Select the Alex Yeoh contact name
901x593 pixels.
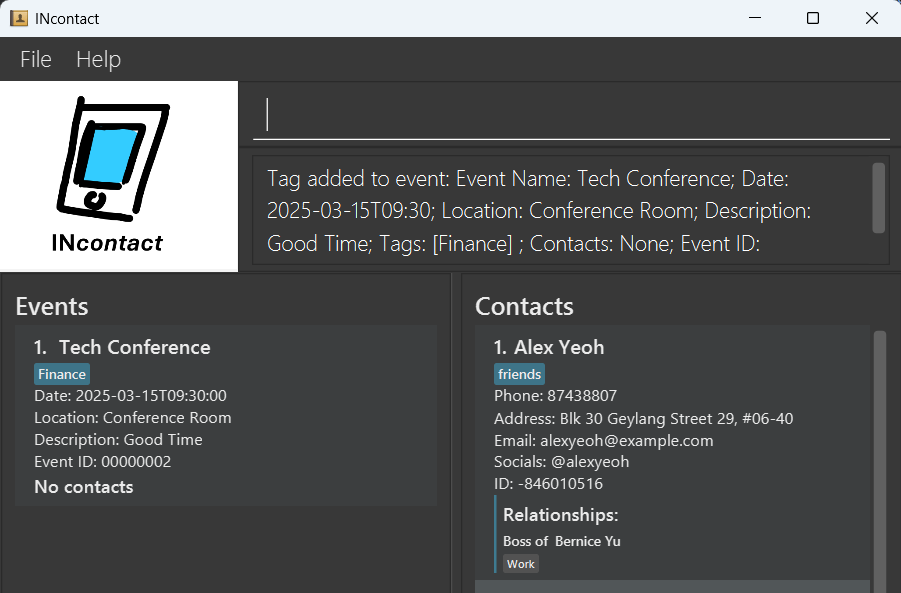tap(558, 348)
